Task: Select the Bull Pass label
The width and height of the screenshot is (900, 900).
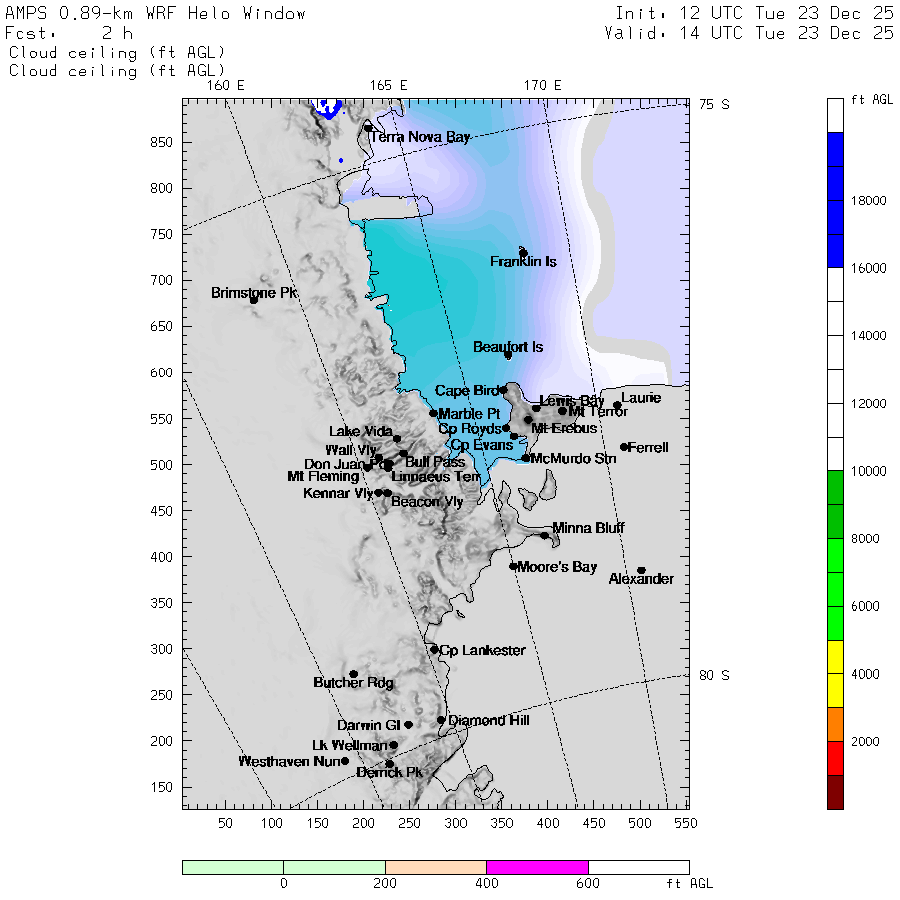Action: 435,462
